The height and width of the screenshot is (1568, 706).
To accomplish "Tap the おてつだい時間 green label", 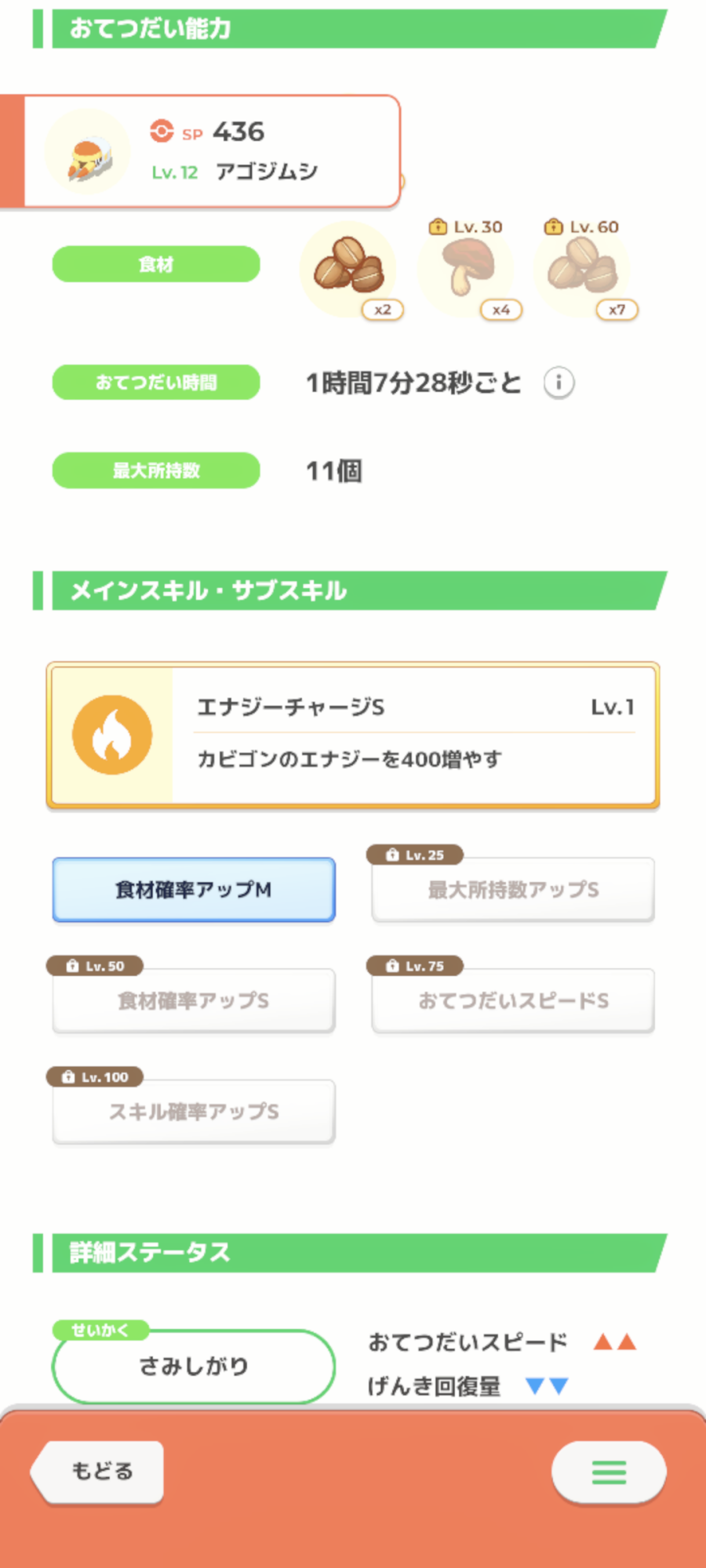I will pos(156,383).
